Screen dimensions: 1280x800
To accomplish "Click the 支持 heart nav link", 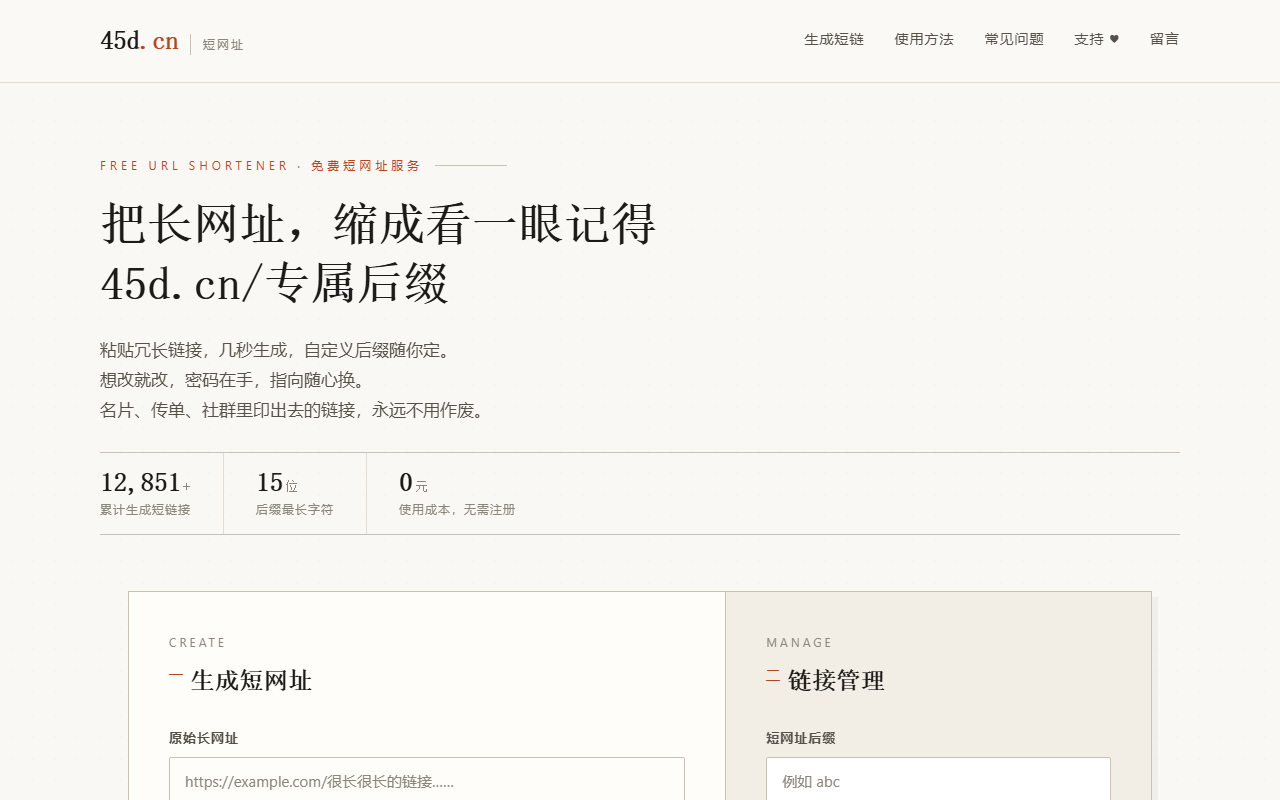I will coord(1097,39).
